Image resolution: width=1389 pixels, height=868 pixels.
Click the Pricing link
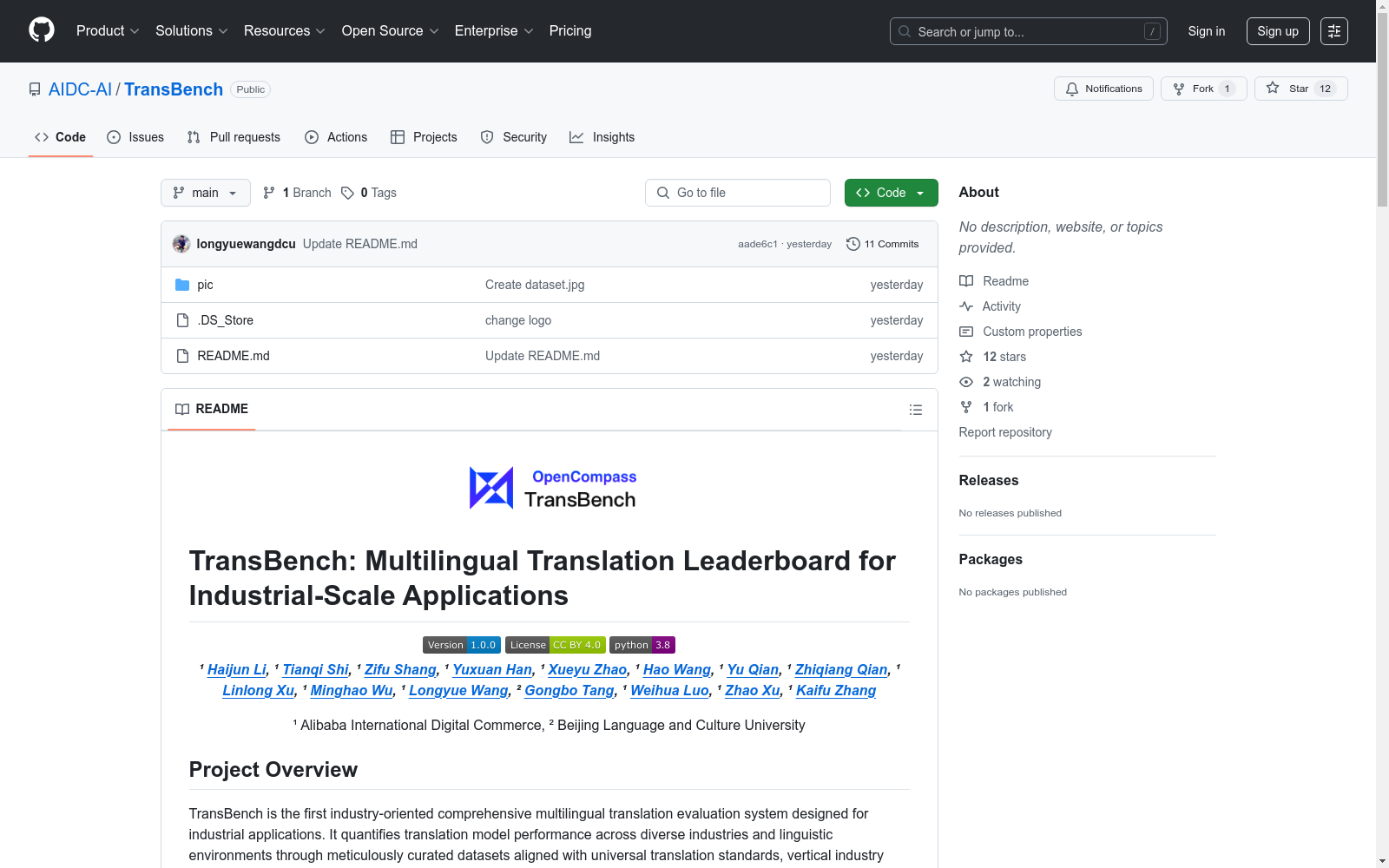coord(570,30)
